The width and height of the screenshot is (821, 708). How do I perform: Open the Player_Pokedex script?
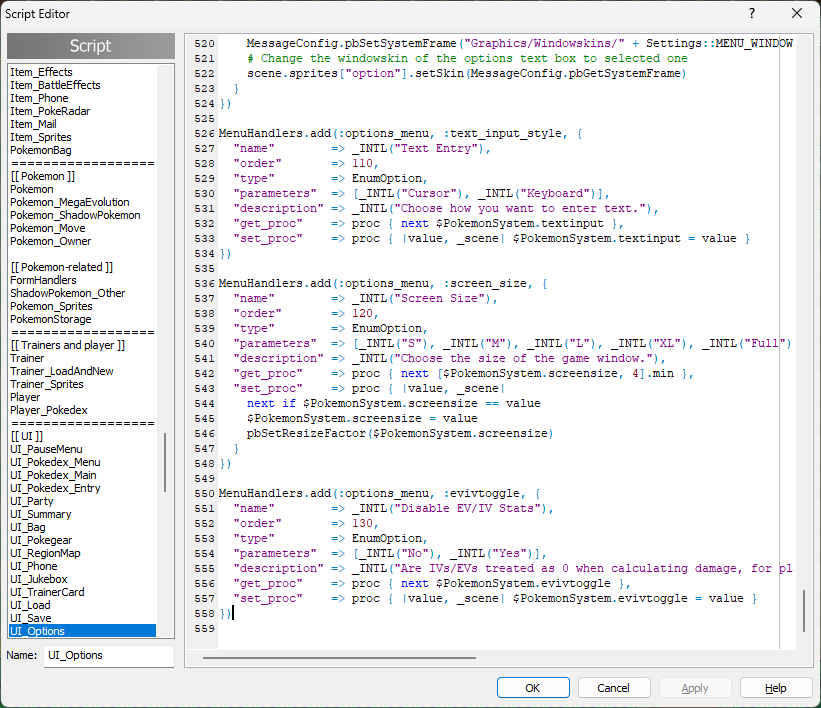(x=50, y=410)
